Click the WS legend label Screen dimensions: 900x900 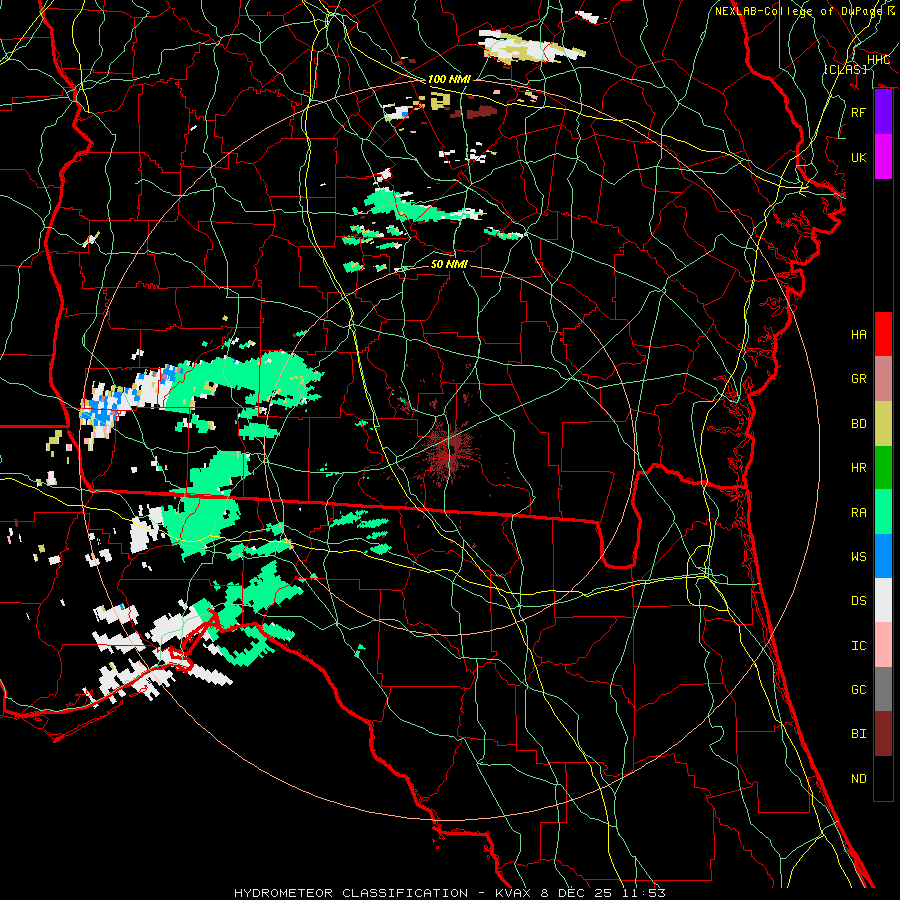(859, 557)
